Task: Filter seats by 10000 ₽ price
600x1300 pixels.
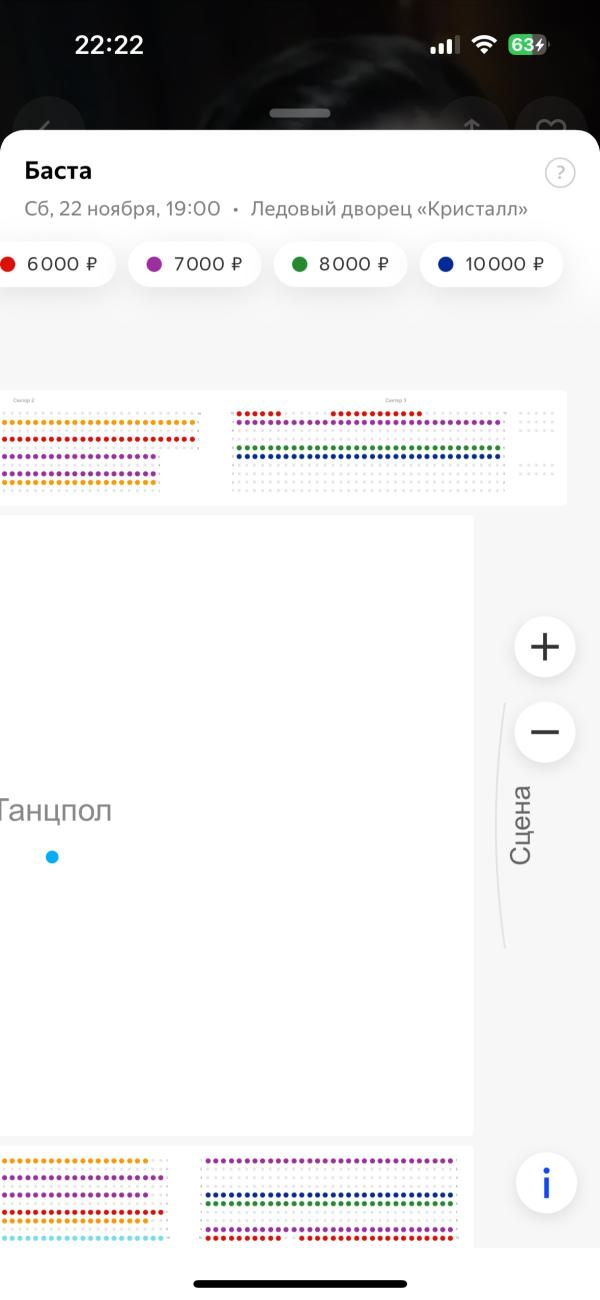Action: (x=491, y=265)
